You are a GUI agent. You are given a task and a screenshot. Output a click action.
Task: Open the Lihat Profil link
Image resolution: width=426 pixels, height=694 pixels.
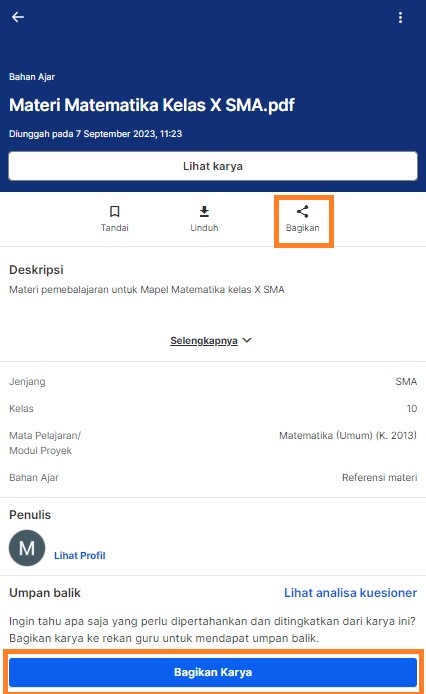coord(80,555)
